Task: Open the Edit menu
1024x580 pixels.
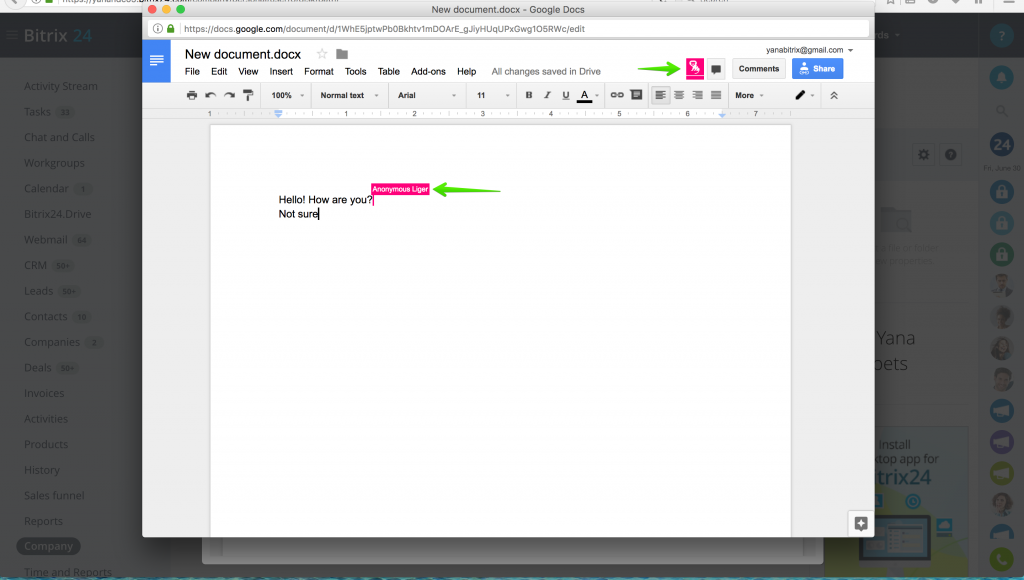Action: pyautogui.click(x=219, y=72)
